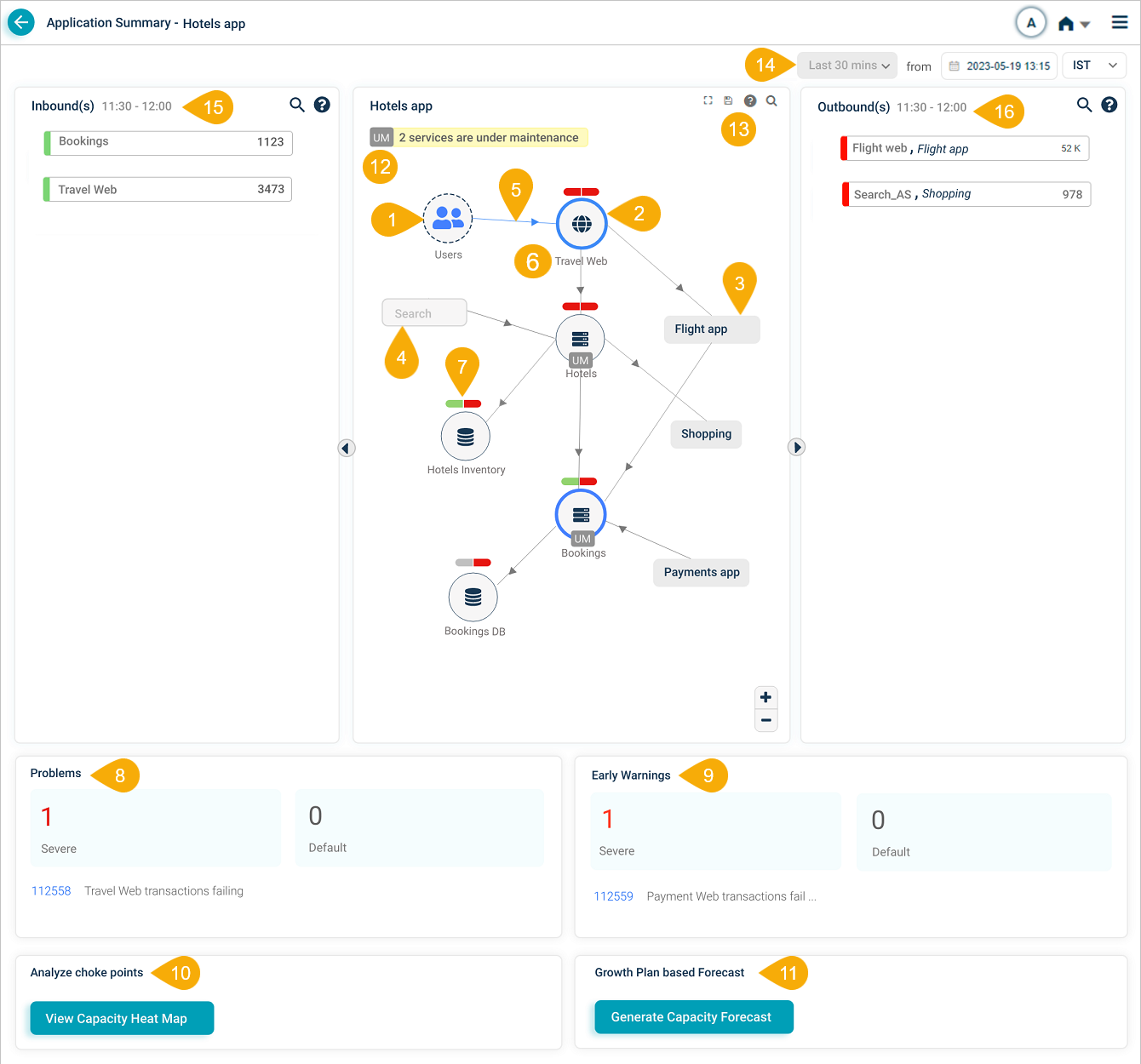Open the IST timezone dropdown
1141x1064 pixels.
pyautogui.click(x=1094, y=66)
